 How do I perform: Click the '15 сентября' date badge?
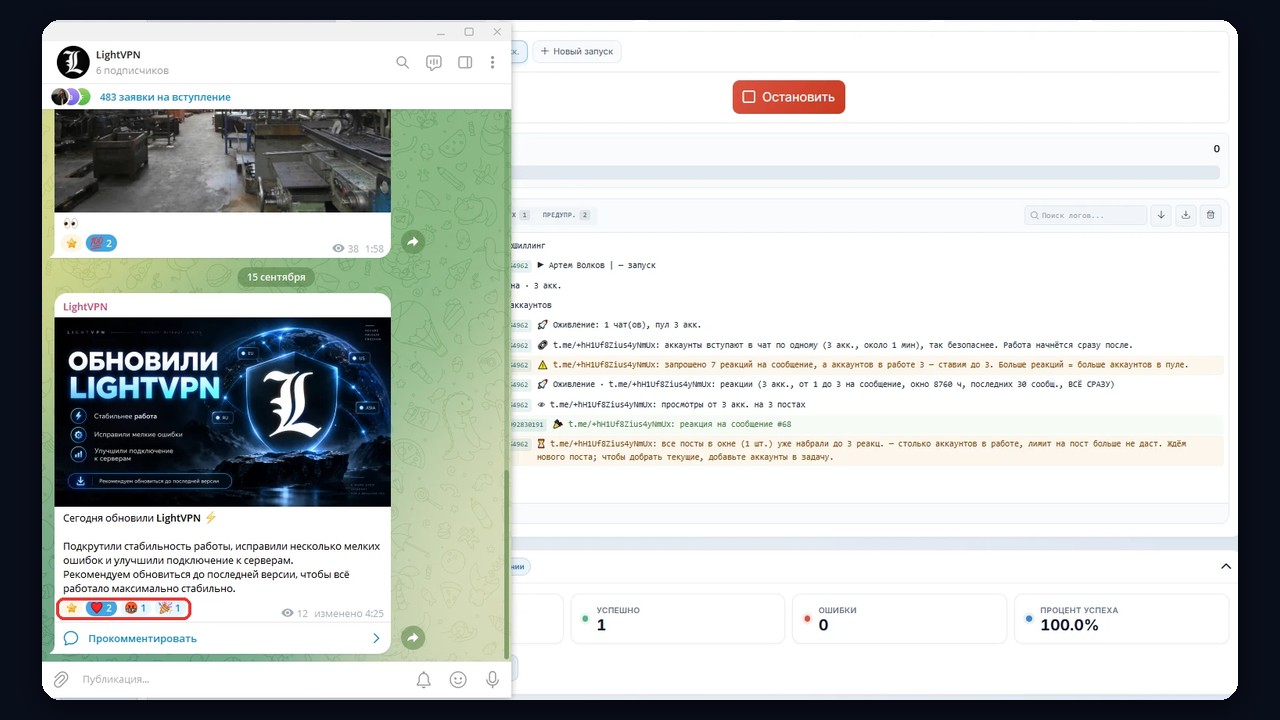[x=277, y=277]
